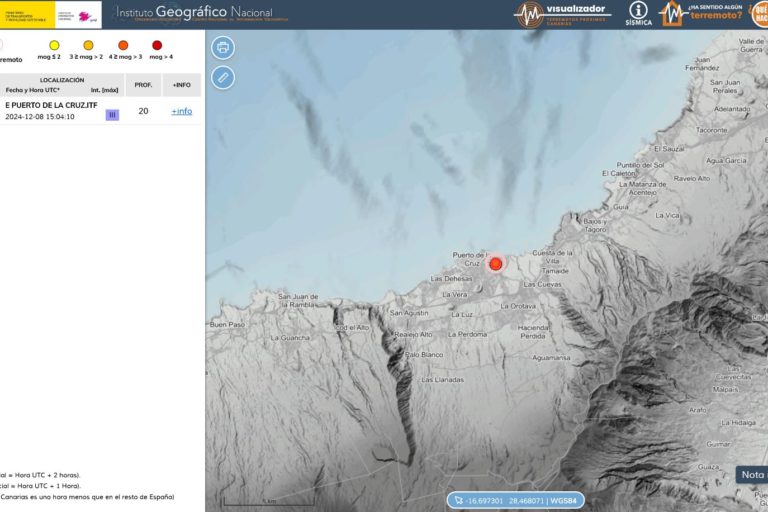The image size is (768, 512).
Task: Click the La Matanza de Acentejo label
Action: tap(643, 189)
